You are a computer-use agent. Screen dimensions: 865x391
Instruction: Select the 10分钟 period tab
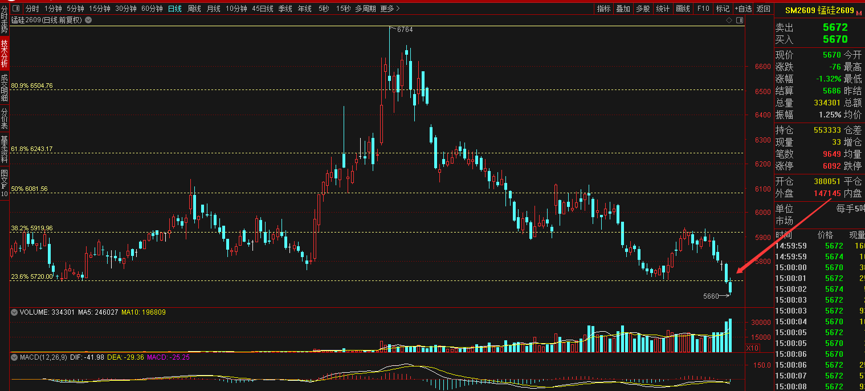coord(236,8)
